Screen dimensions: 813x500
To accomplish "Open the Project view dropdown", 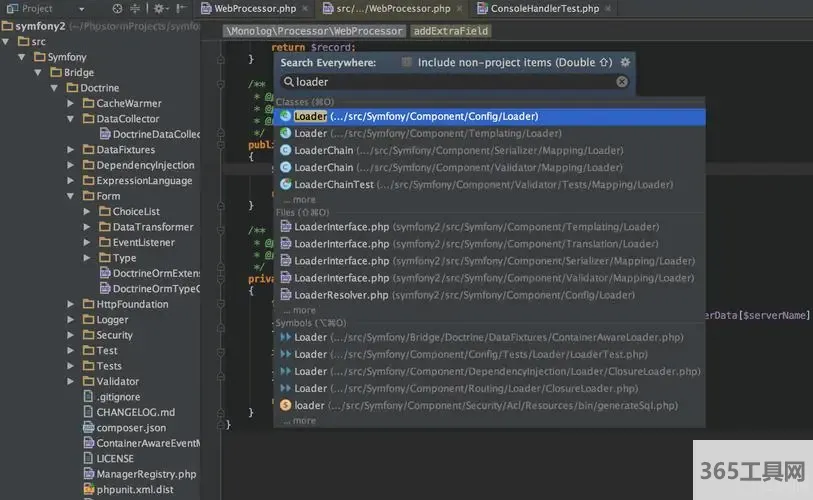I will (x=81, y=9).
